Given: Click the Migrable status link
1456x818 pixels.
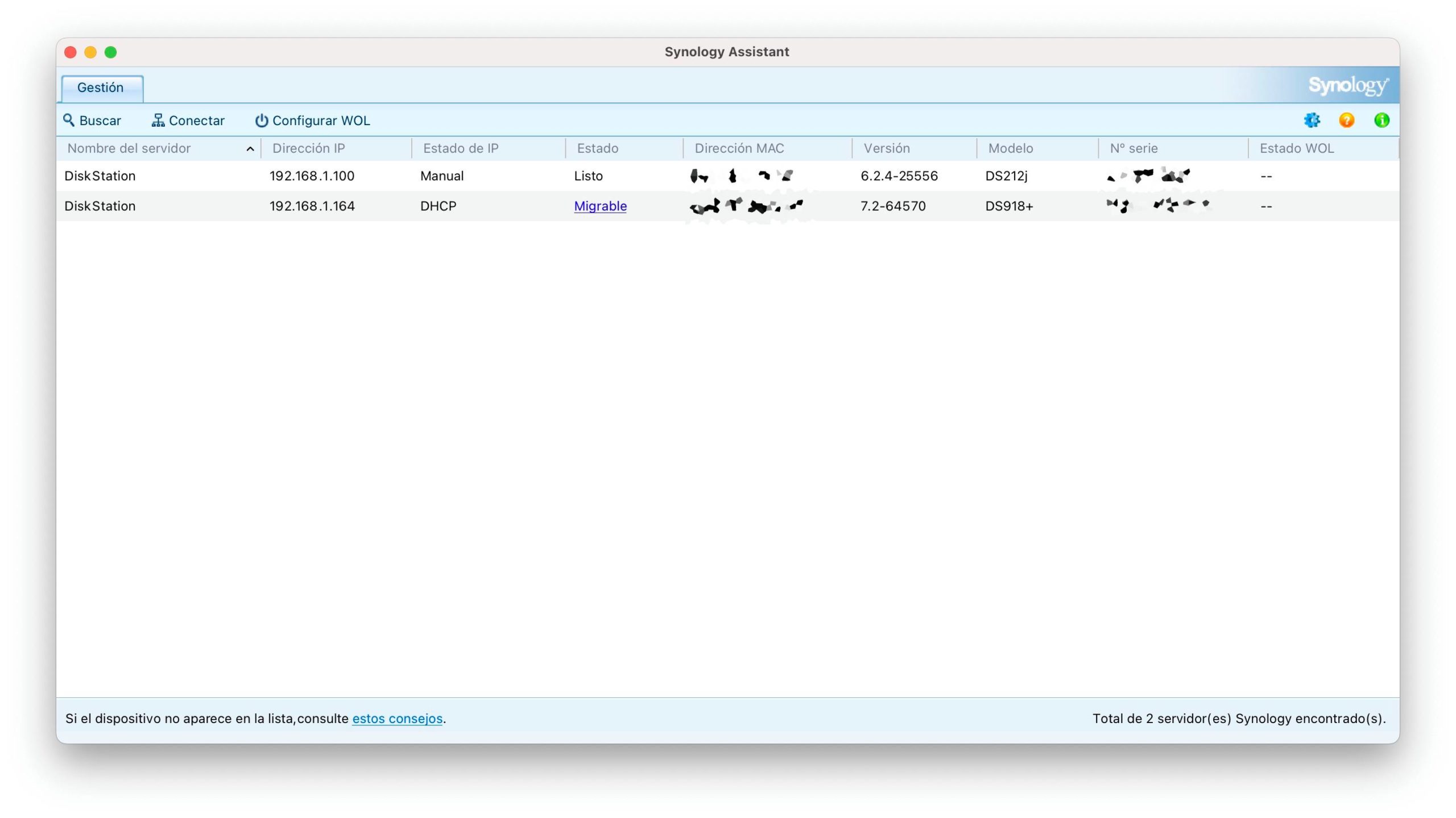Looking at the screenshot, I should click(x=600, y=206).
